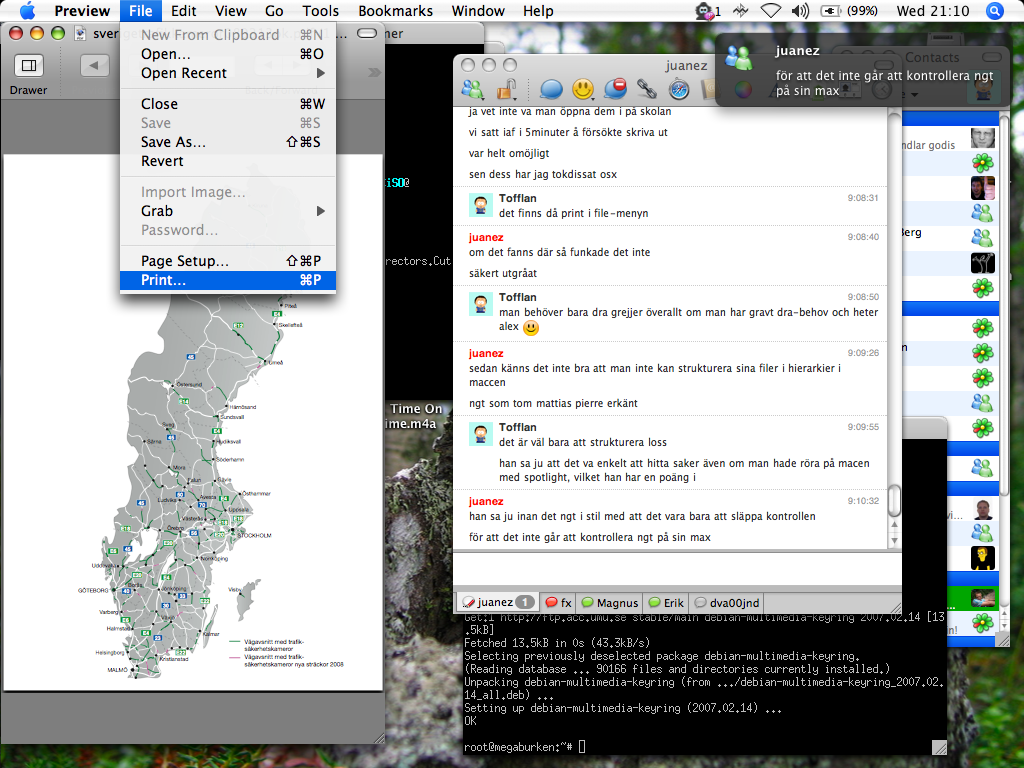This screenshot has height=768, width=1024.
Task: Open the yellow smiley emoticon picker
Action: (x=583, y=88)
